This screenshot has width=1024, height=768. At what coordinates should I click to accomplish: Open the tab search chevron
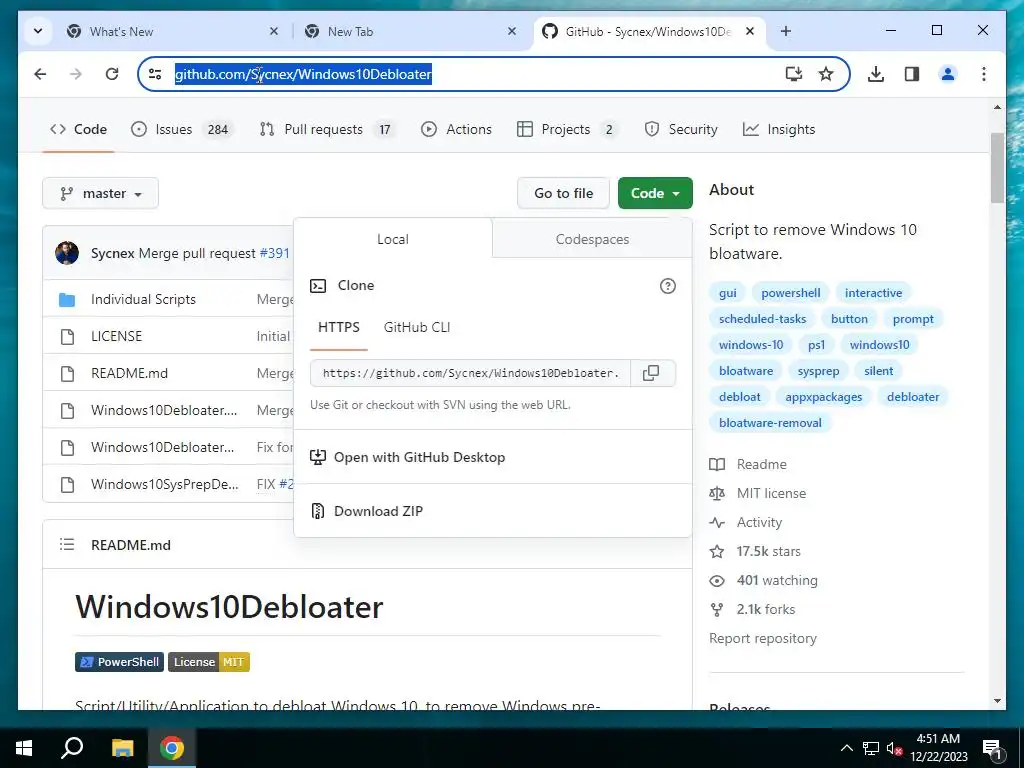(38, 31)
